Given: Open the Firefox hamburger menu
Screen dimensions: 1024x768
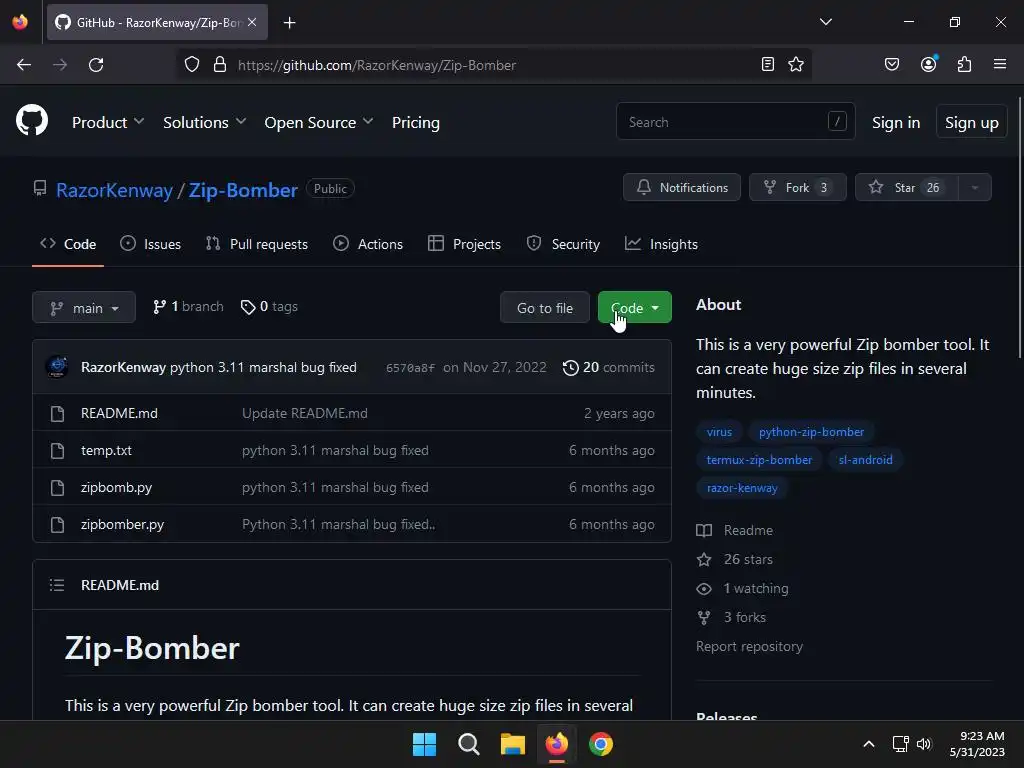Looking at the screenshot, I should [999, 64].
